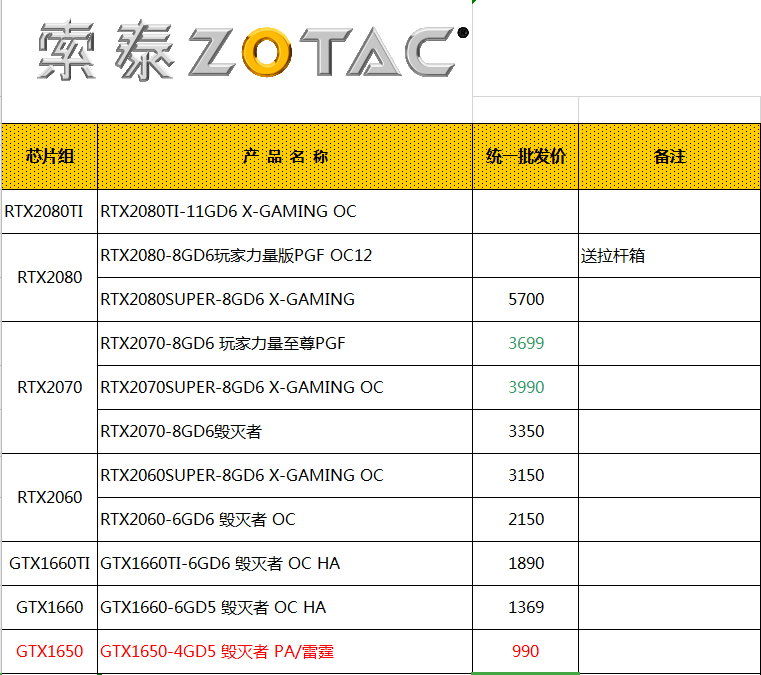
Task: Select the green price 3699
Action: (x=525, y=343)
